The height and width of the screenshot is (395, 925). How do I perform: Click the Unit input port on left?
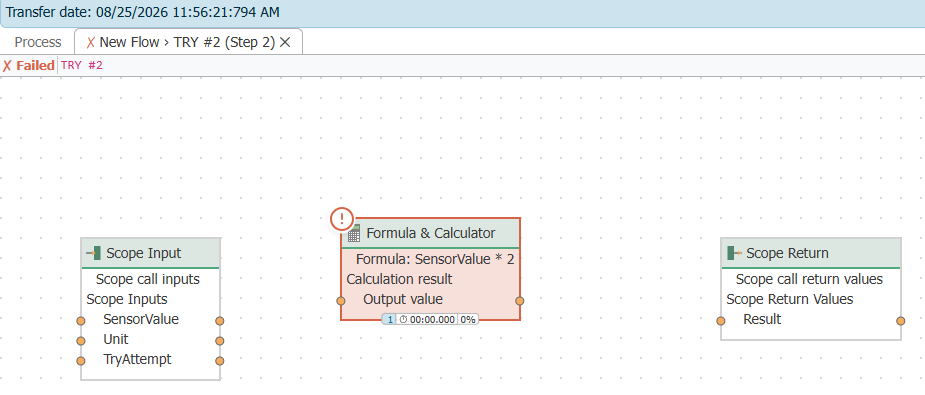(81, 341)
